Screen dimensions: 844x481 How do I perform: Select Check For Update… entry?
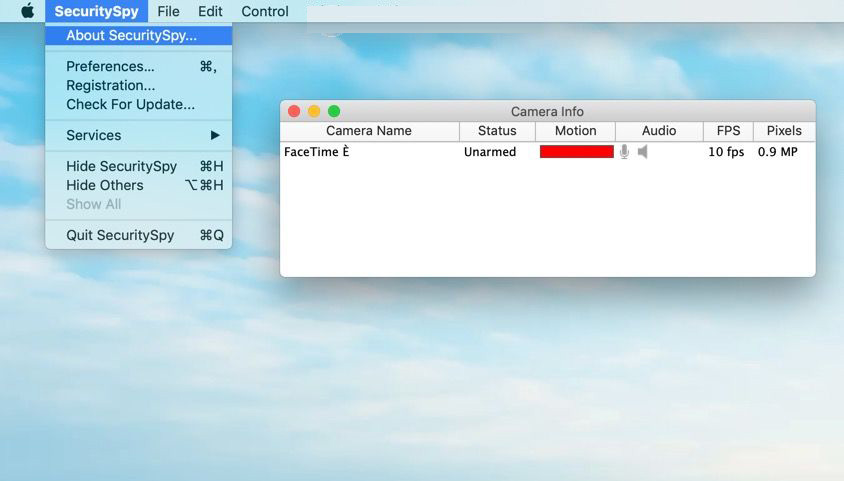(138, 104)
